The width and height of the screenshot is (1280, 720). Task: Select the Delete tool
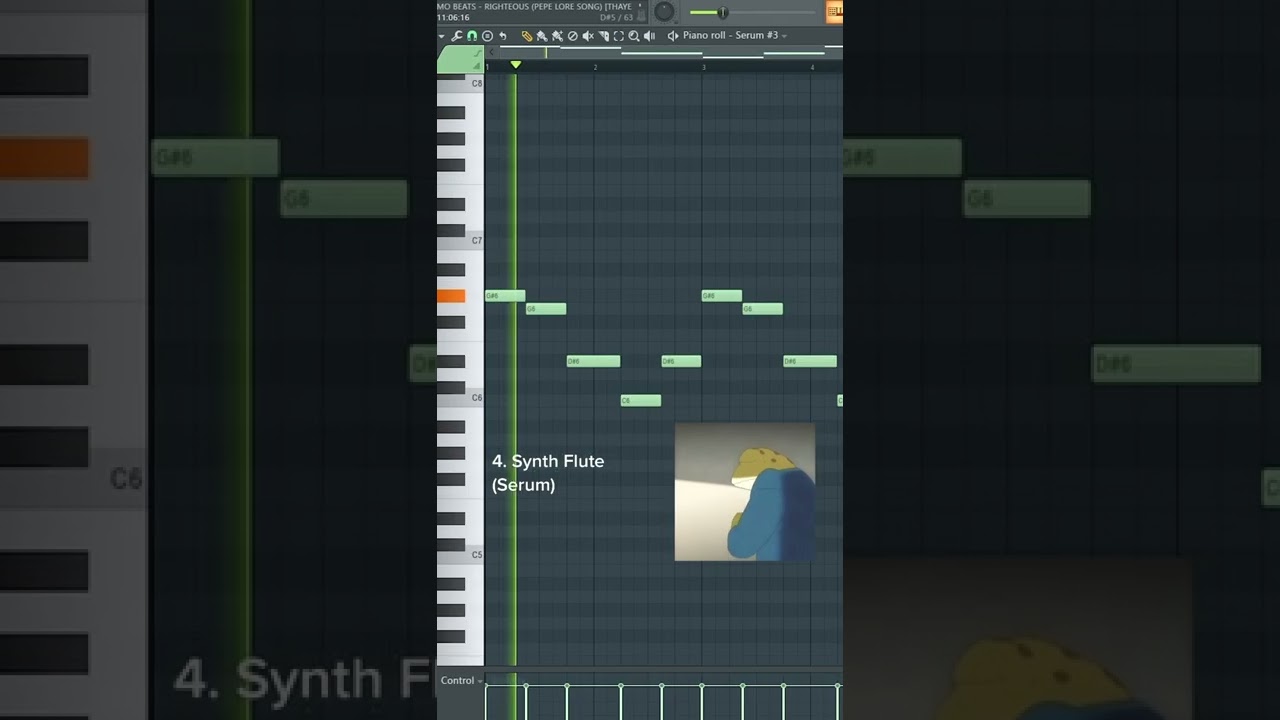[573, 36]
